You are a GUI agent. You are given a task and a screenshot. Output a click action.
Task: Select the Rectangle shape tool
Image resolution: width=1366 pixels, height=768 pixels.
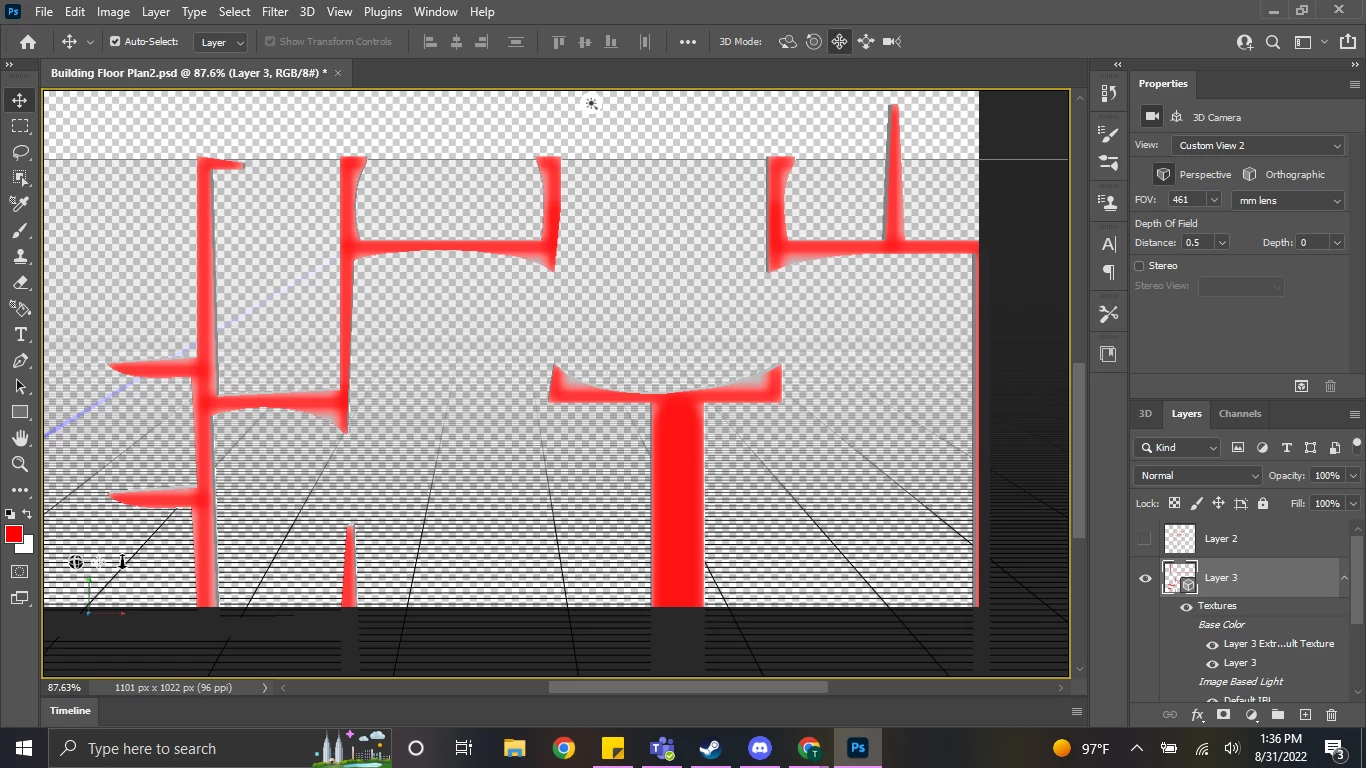(x=20, y=412)
